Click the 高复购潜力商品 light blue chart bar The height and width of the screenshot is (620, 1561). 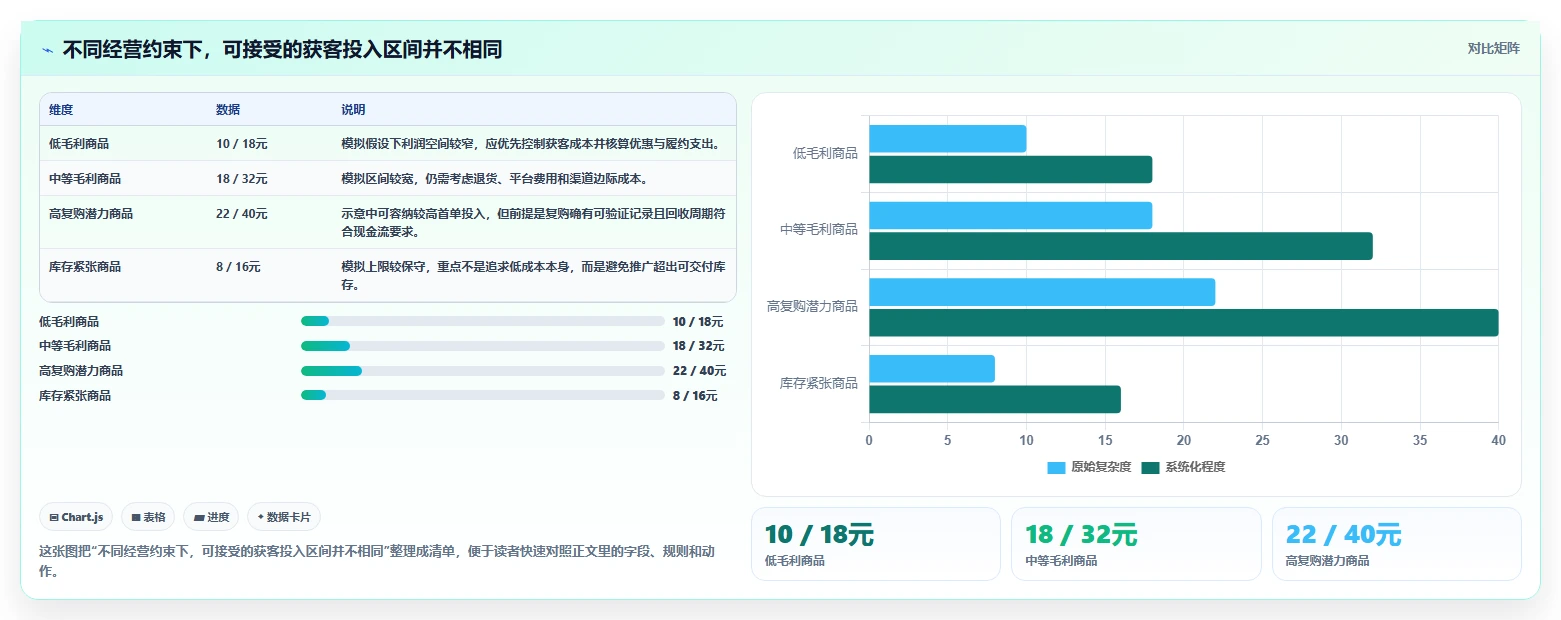1042,292
